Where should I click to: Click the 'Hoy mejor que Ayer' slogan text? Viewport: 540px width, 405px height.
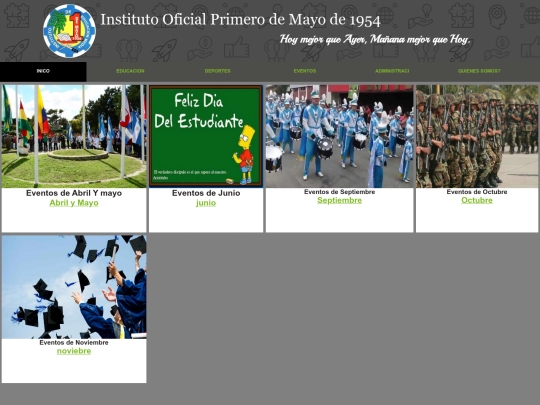pos(375,40)
